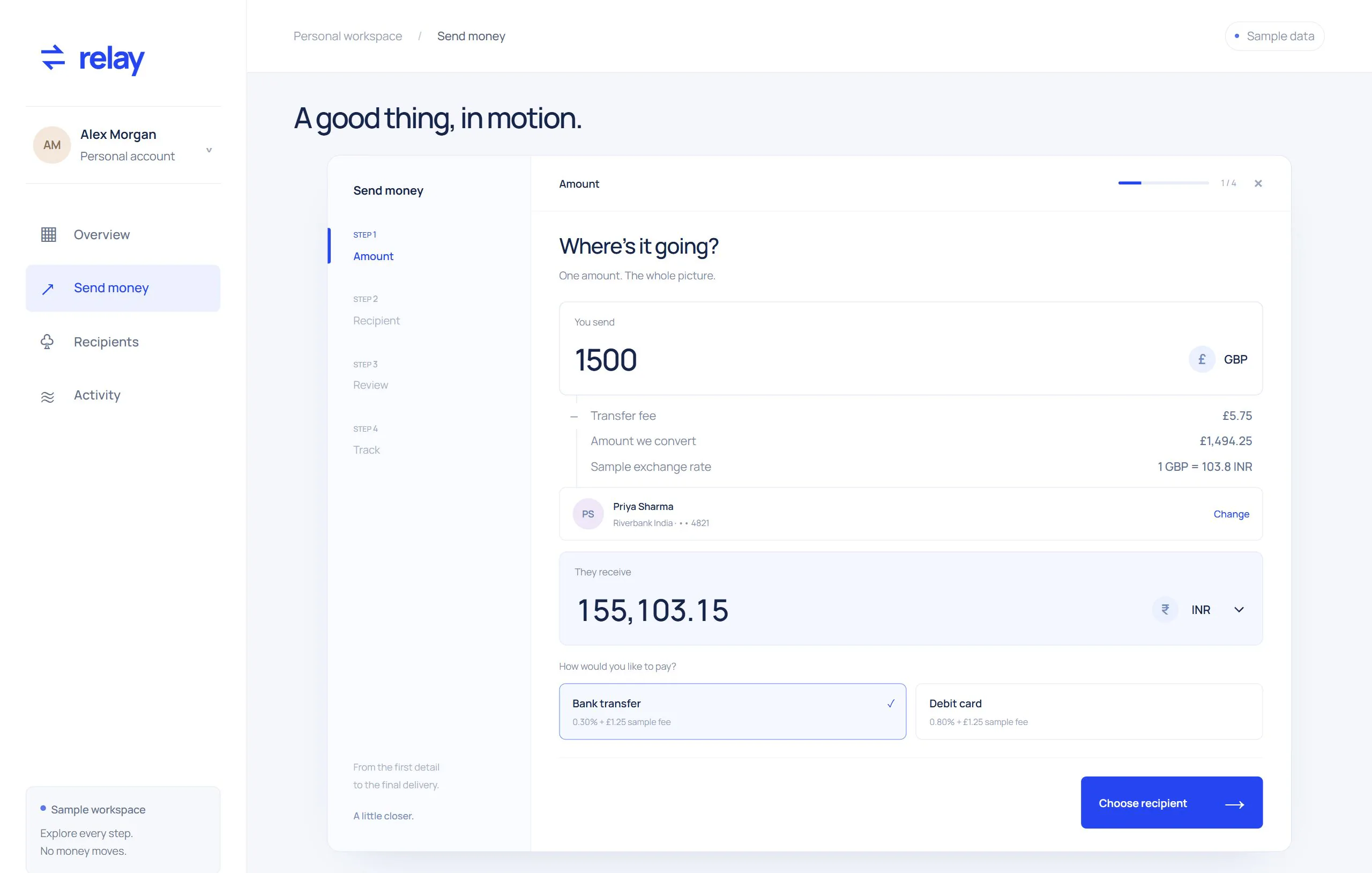This screenshot has width=1372, height=873.
Task: Click the Send money arrow icon
Action: (x=48, y=289)
